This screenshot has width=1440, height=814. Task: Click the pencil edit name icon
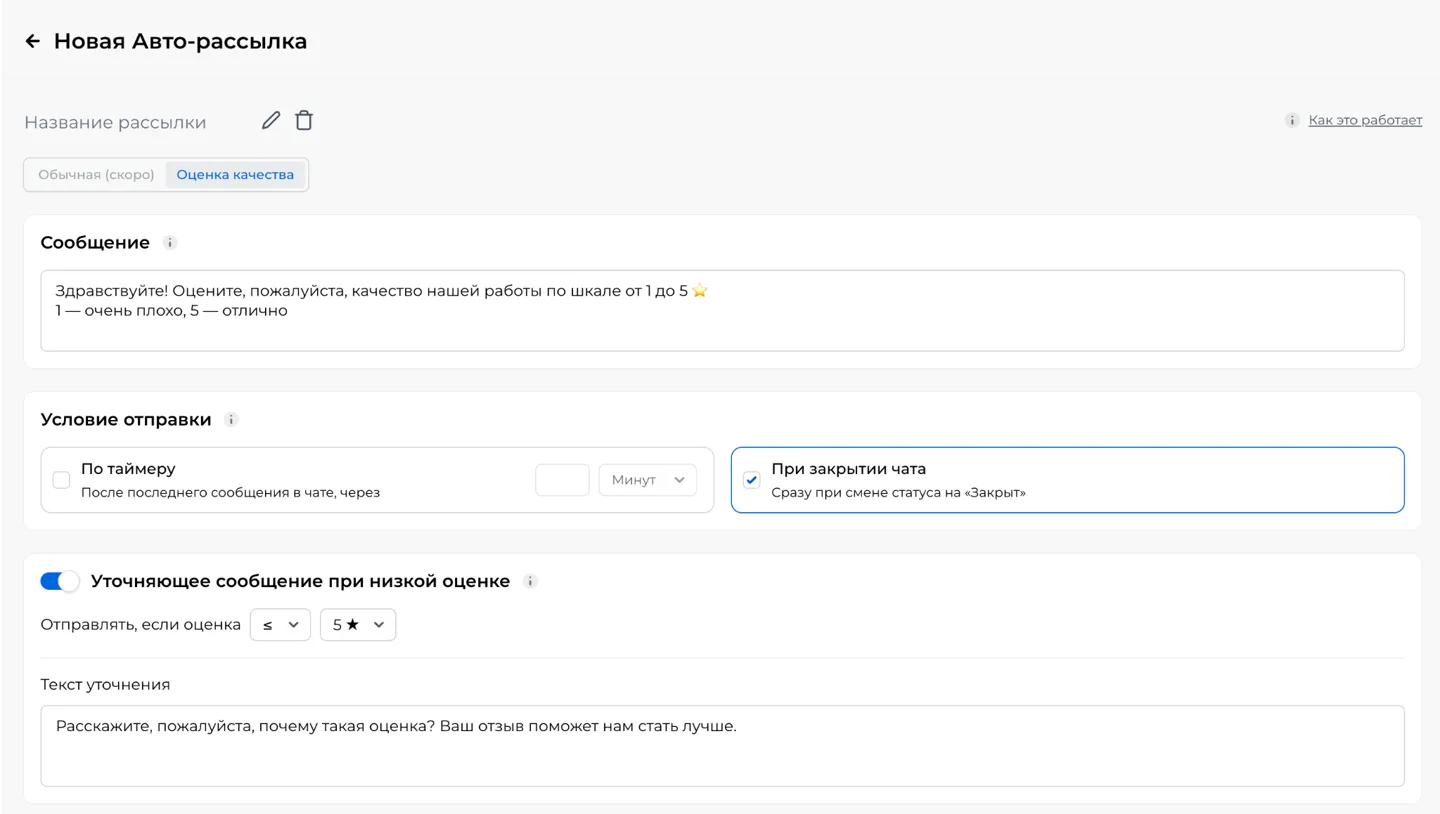tap(271, 120)
